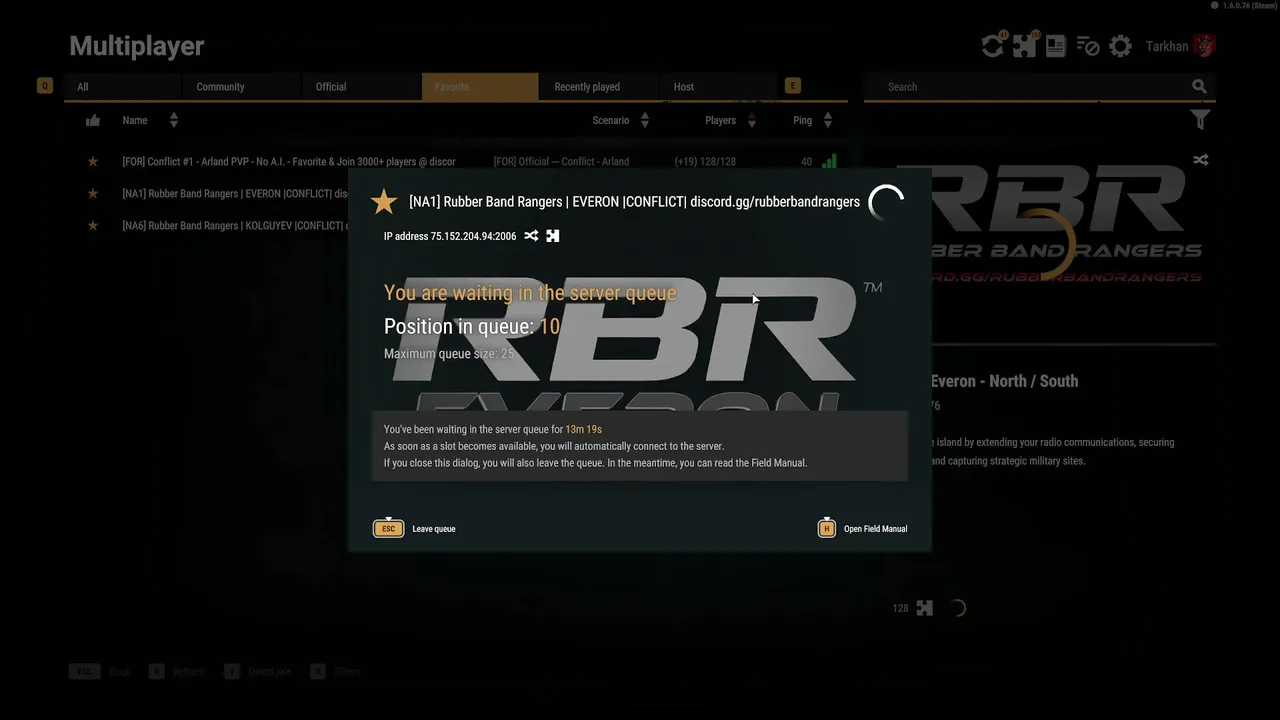
Task: Sort server list by Name arrows
Action: (173, 120)
